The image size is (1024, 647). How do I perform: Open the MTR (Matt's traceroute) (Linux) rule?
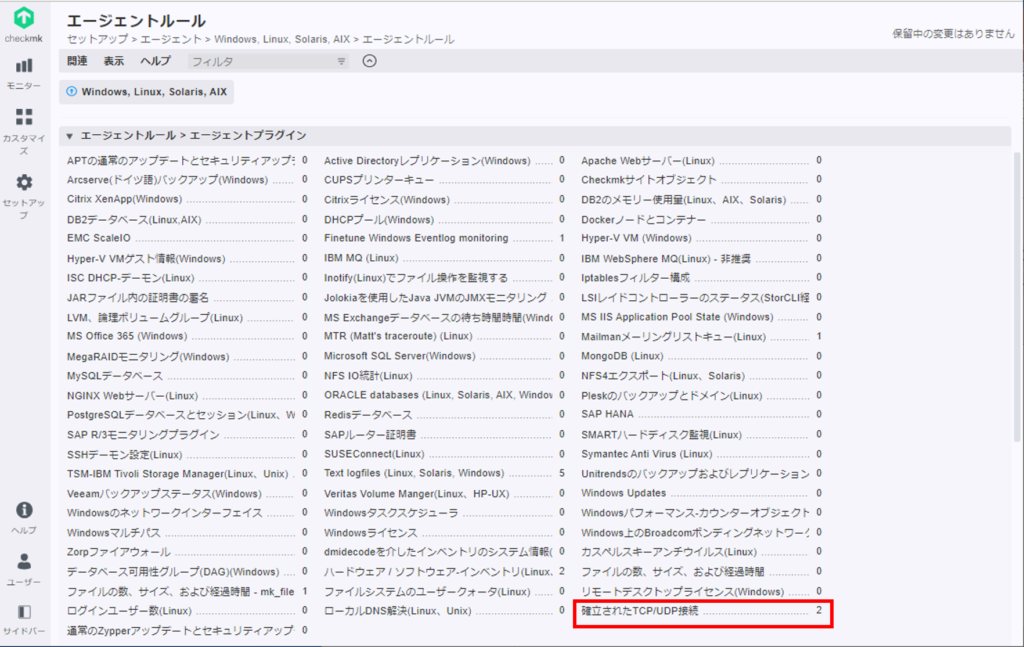pos(398,336)
